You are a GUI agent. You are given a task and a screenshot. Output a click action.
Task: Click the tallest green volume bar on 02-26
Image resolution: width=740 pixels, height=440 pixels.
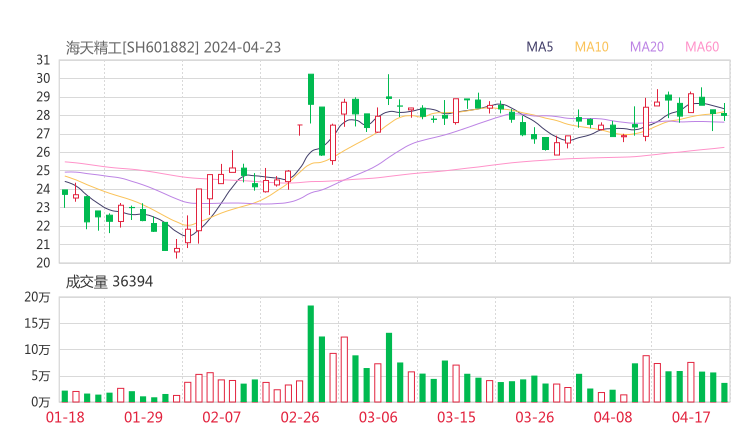pyautogui.click(x=311, y=354)
